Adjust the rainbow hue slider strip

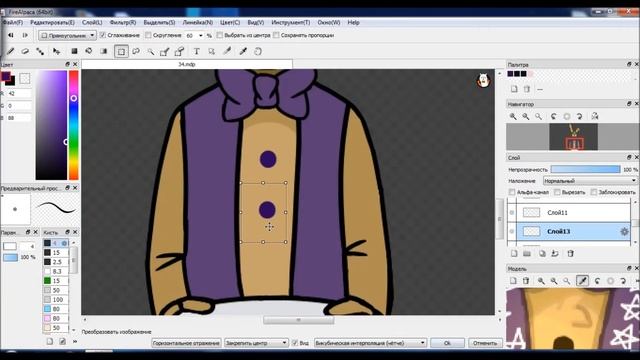73,125
